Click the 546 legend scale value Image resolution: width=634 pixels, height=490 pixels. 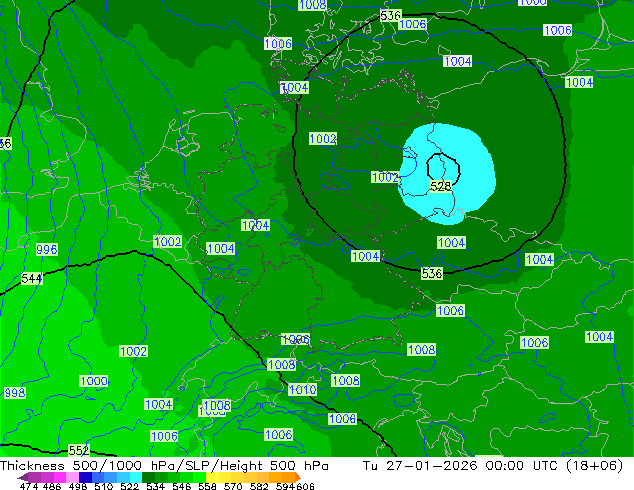pyautogui.click(x=182, y=486)
